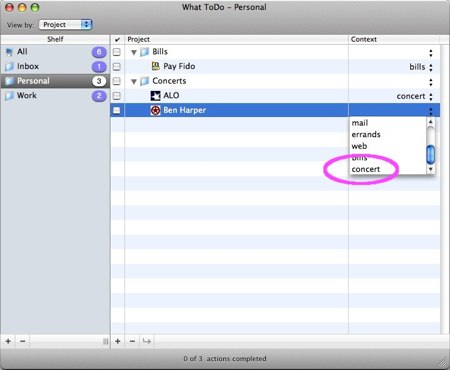Viewport: 450px width, 370px height.
Task: Click the count badge 2 beside Work
Action: 99,96
